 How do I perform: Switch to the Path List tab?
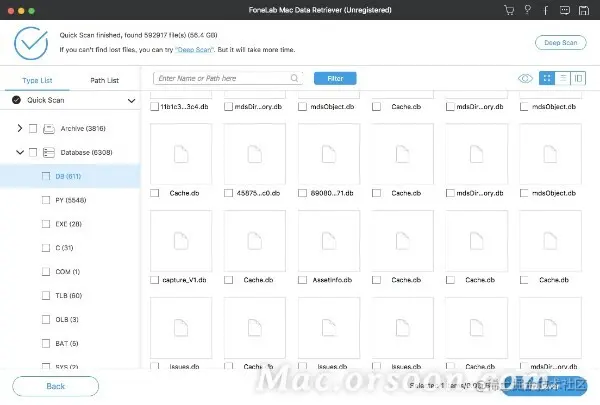coord(104,80)
